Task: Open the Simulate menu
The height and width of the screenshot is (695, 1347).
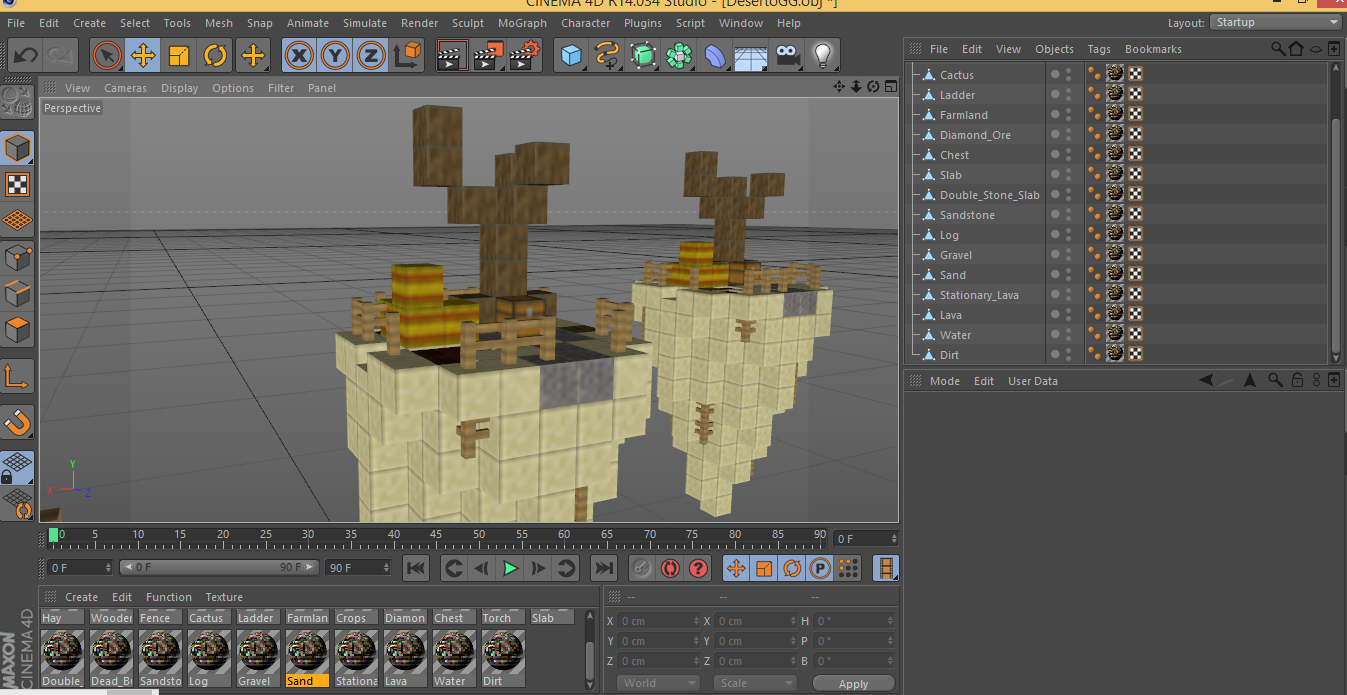Action: pyautogui.click(x=365, y=23)
